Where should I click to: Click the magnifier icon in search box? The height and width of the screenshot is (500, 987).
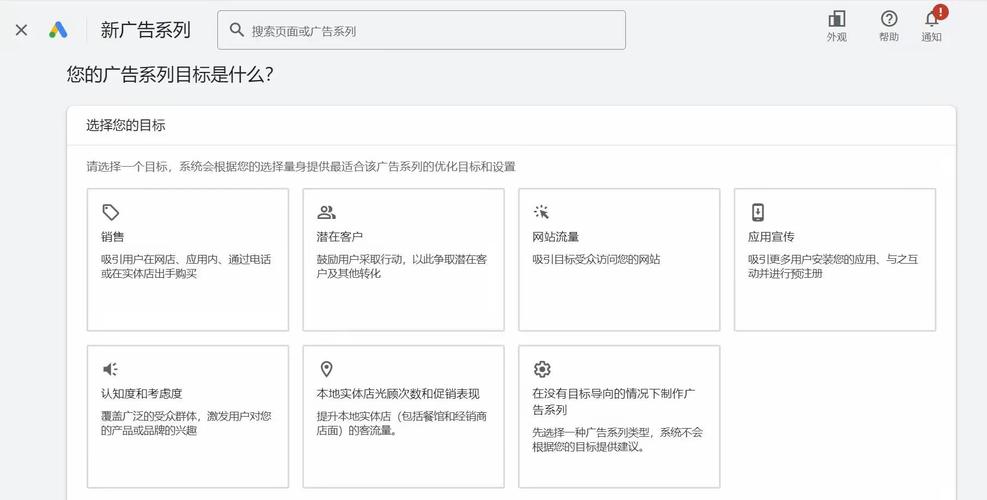click(x=237, y=30)
